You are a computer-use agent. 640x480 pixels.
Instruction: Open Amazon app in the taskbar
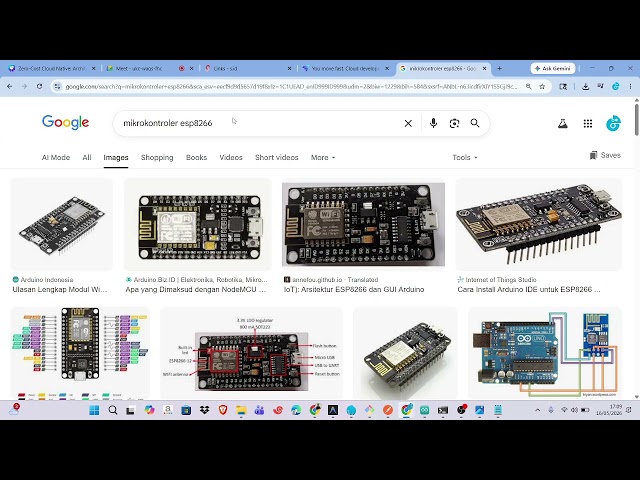168,410
